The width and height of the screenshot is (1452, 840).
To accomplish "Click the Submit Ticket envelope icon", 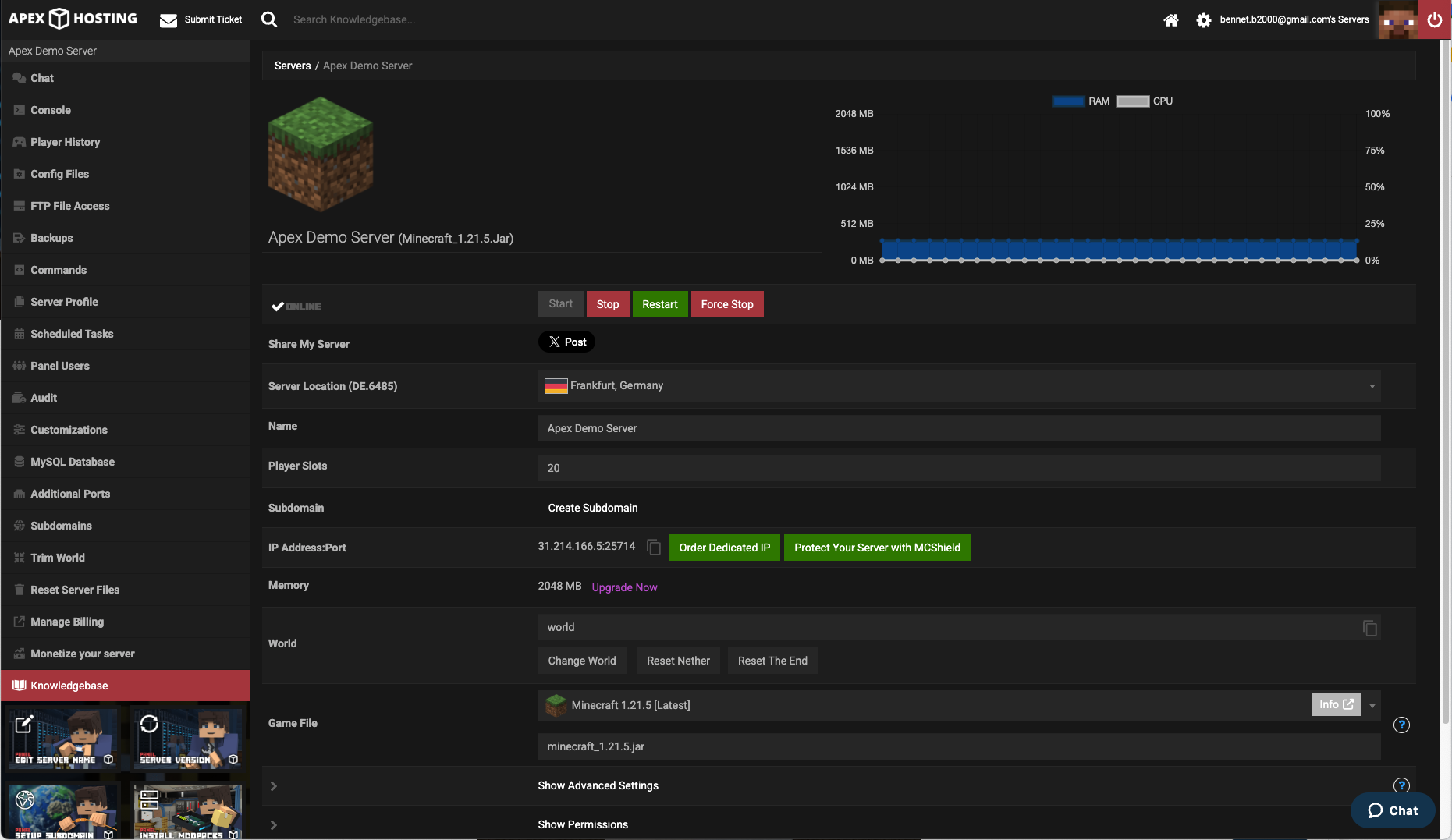I will click(169, 20).
